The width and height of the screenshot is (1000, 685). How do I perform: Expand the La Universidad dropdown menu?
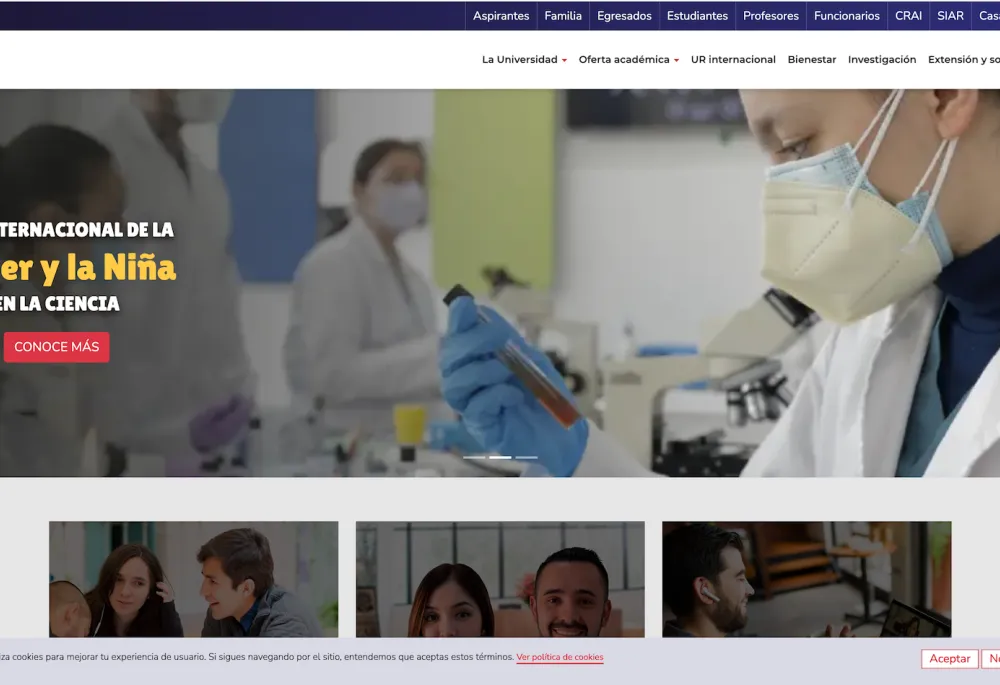point(524,59)
